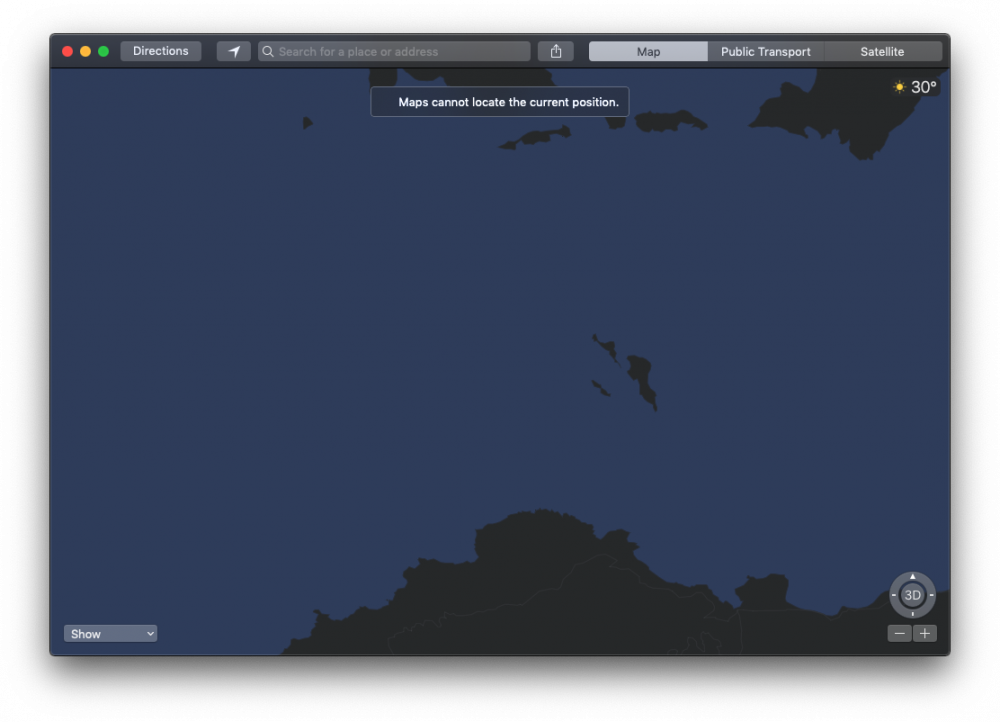Screen dimensions: 1000x722
Task: Click the current location arrow icon
Action: click(233, 52)
